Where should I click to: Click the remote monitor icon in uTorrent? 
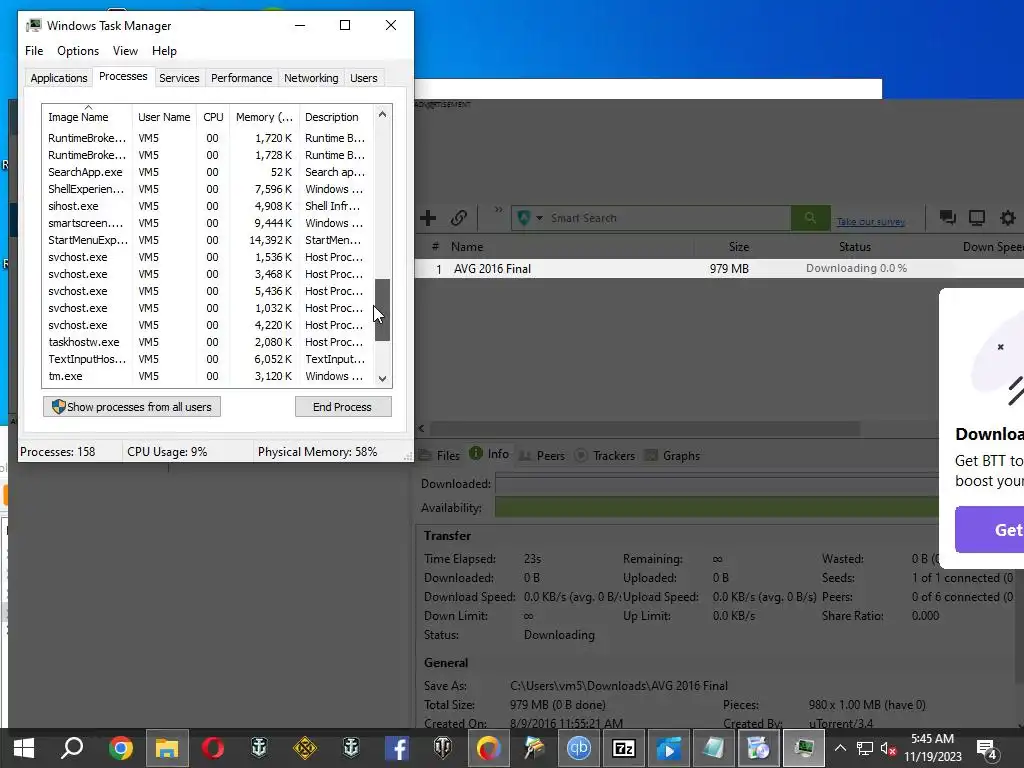tap(977, 218)
